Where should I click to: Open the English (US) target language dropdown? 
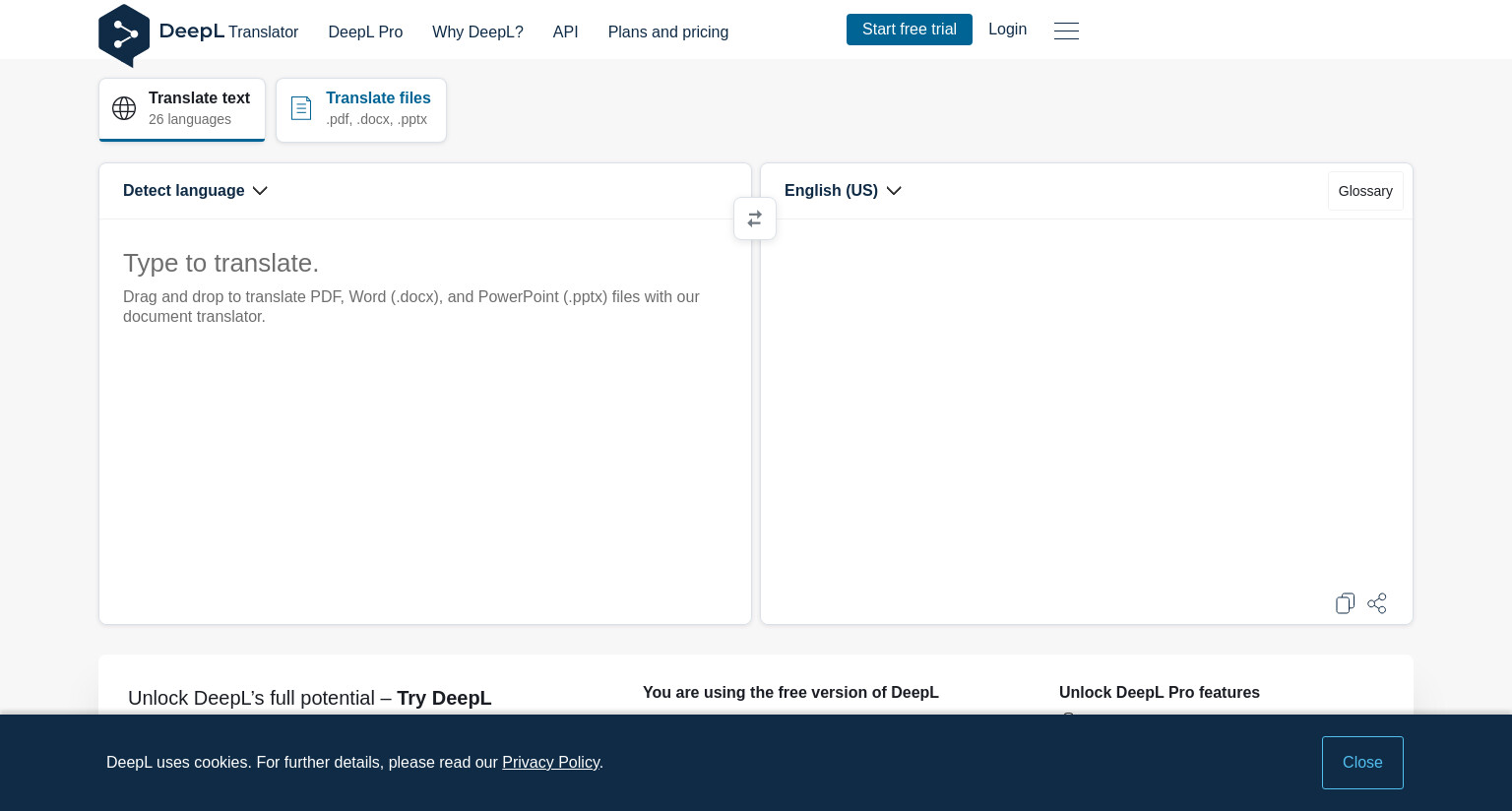843,191
